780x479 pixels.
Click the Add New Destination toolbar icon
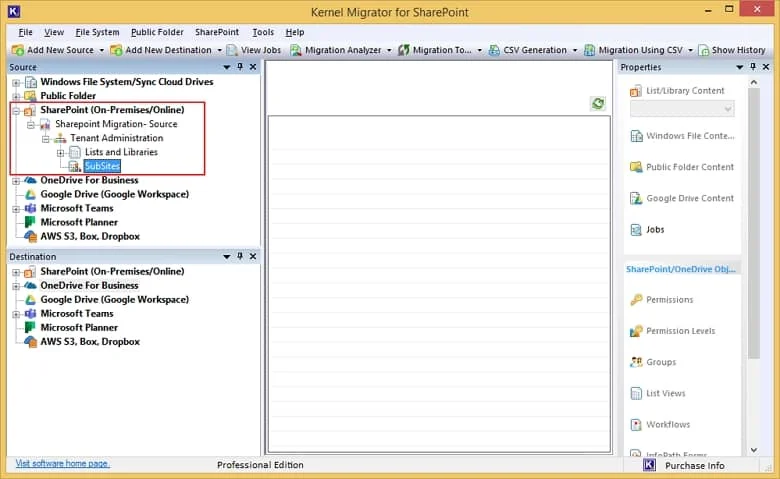pos(116,50)
